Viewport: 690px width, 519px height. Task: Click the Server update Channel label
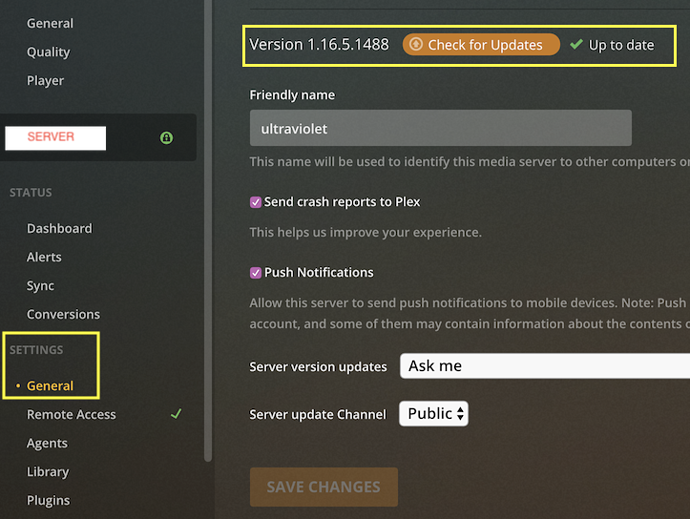318,414
